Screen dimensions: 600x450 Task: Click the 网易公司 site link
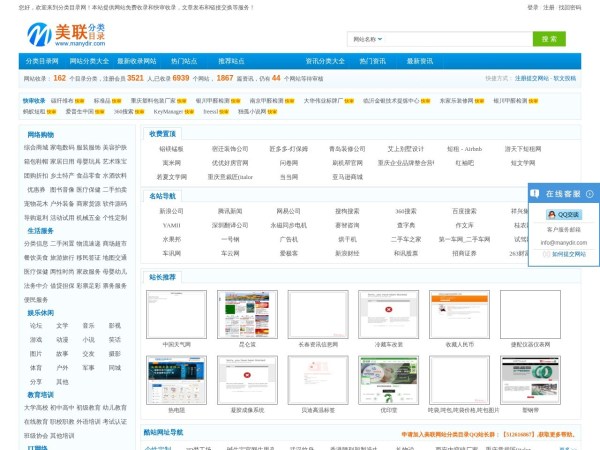[289, 211]
